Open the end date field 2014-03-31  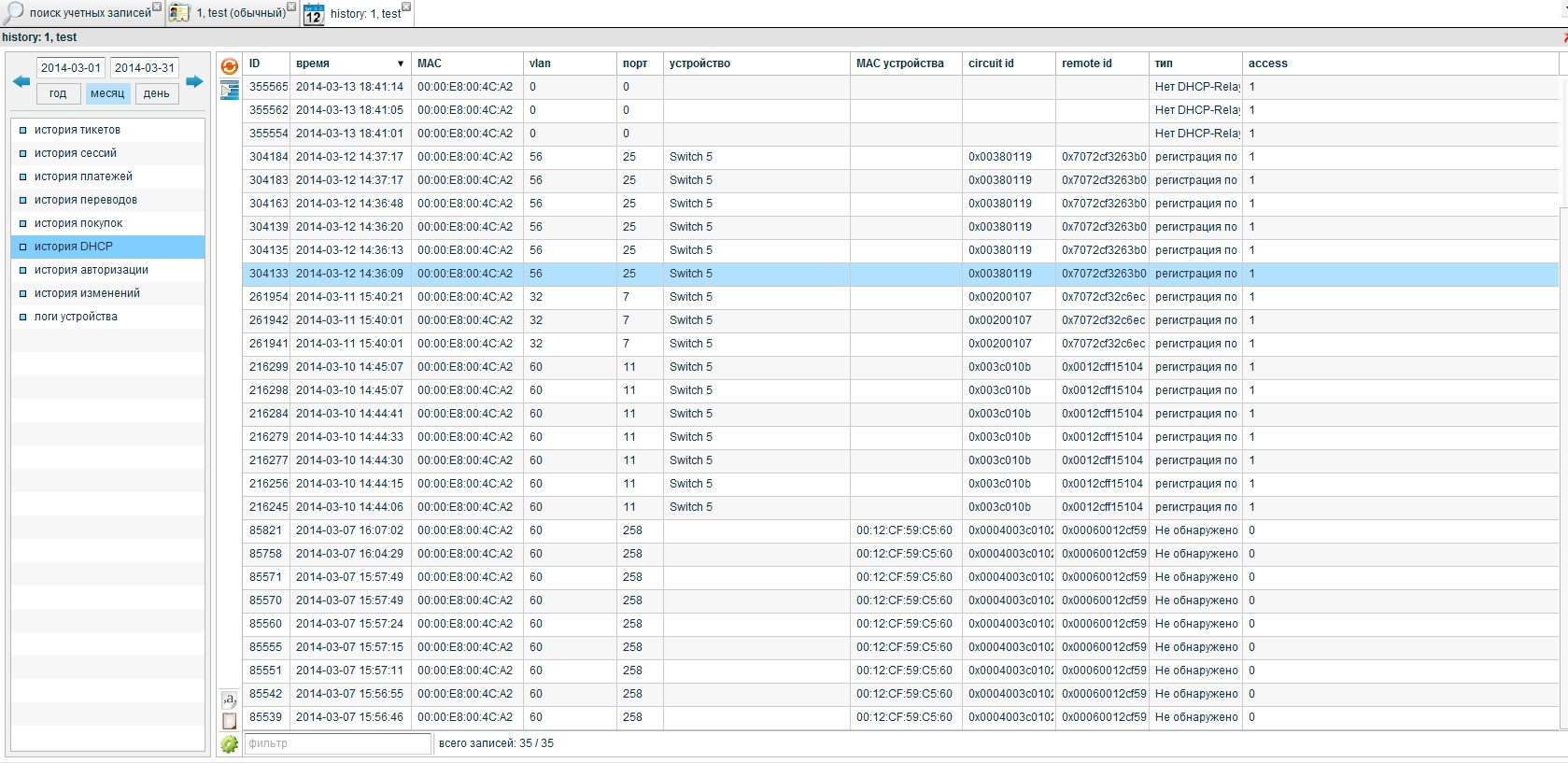pyautogui.click(x=145, y=68)
